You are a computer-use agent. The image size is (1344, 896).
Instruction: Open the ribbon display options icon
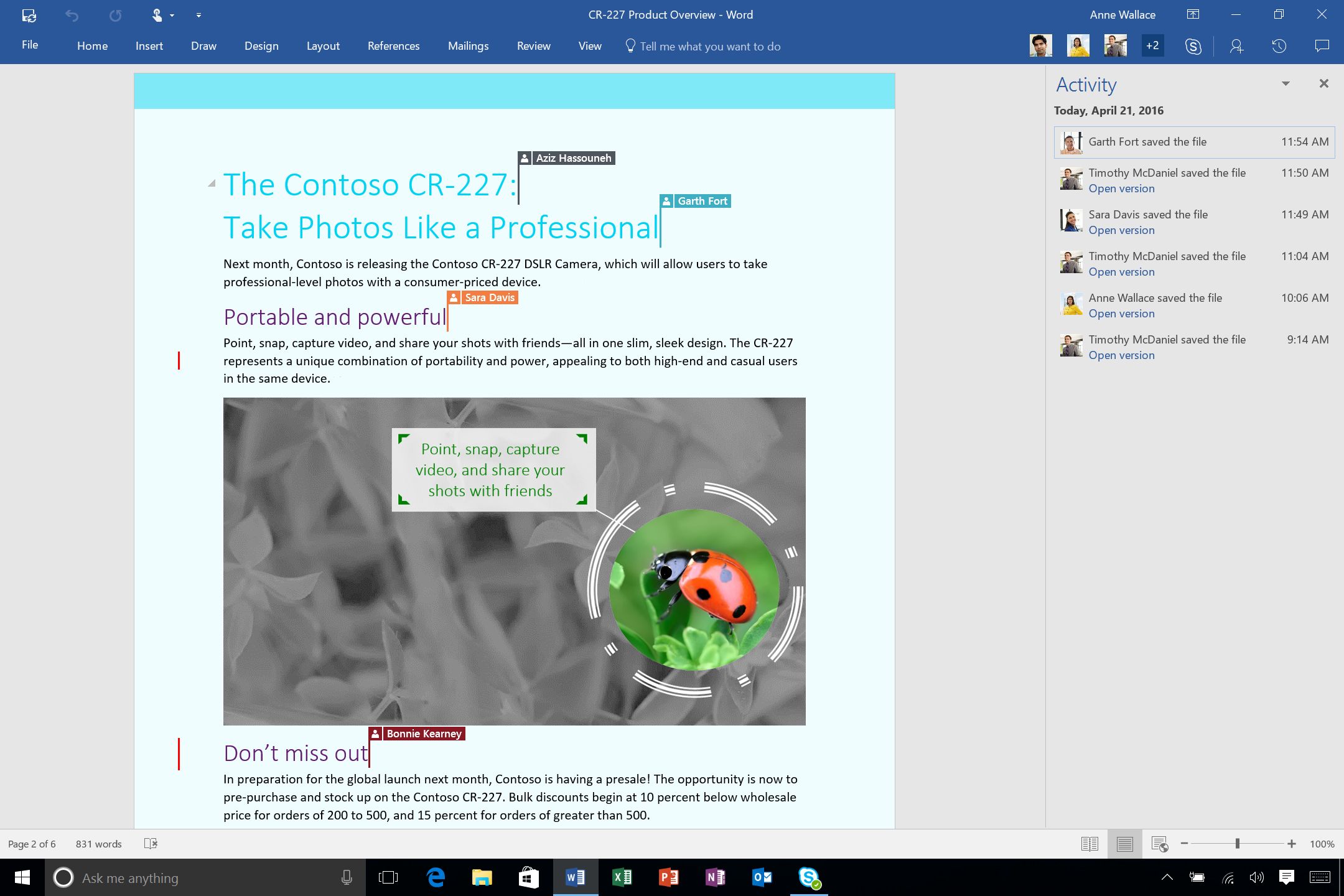click(x=1193, y=15)
